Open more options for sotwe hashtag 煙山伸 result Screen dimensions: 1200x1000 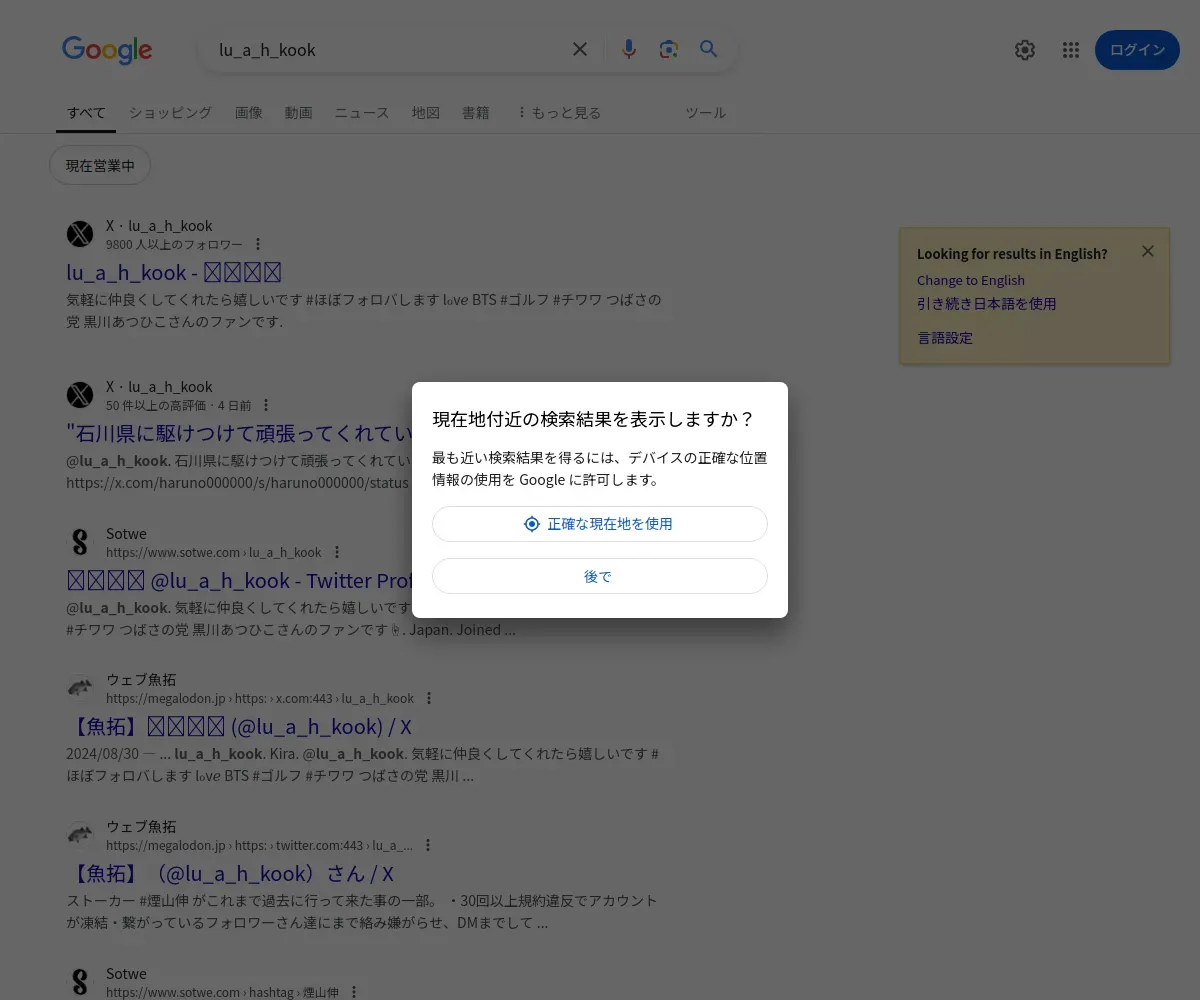(x=353, y=992)
